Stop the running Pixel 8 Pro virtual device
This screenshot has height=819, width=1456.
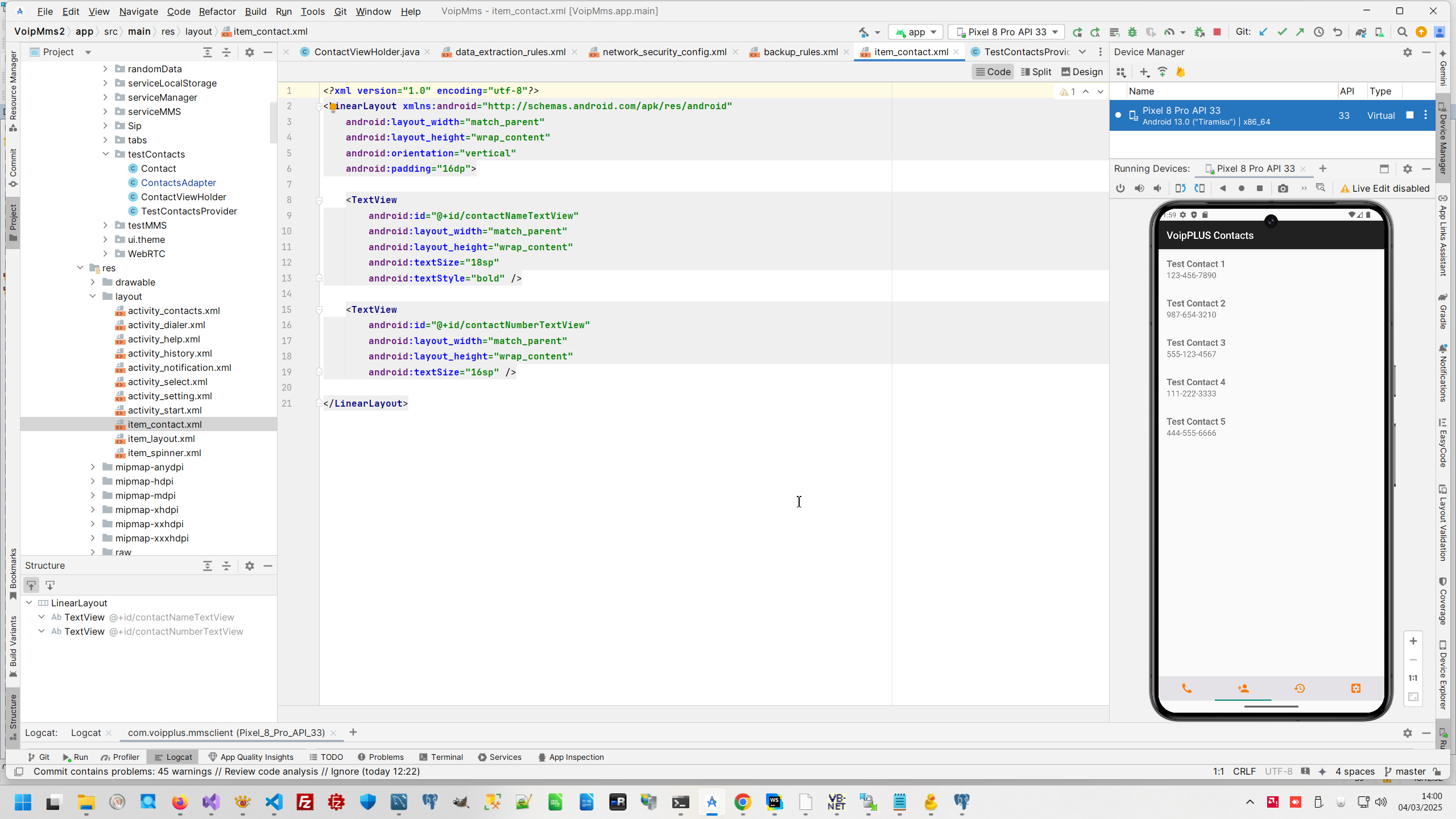pos(1409,115)
